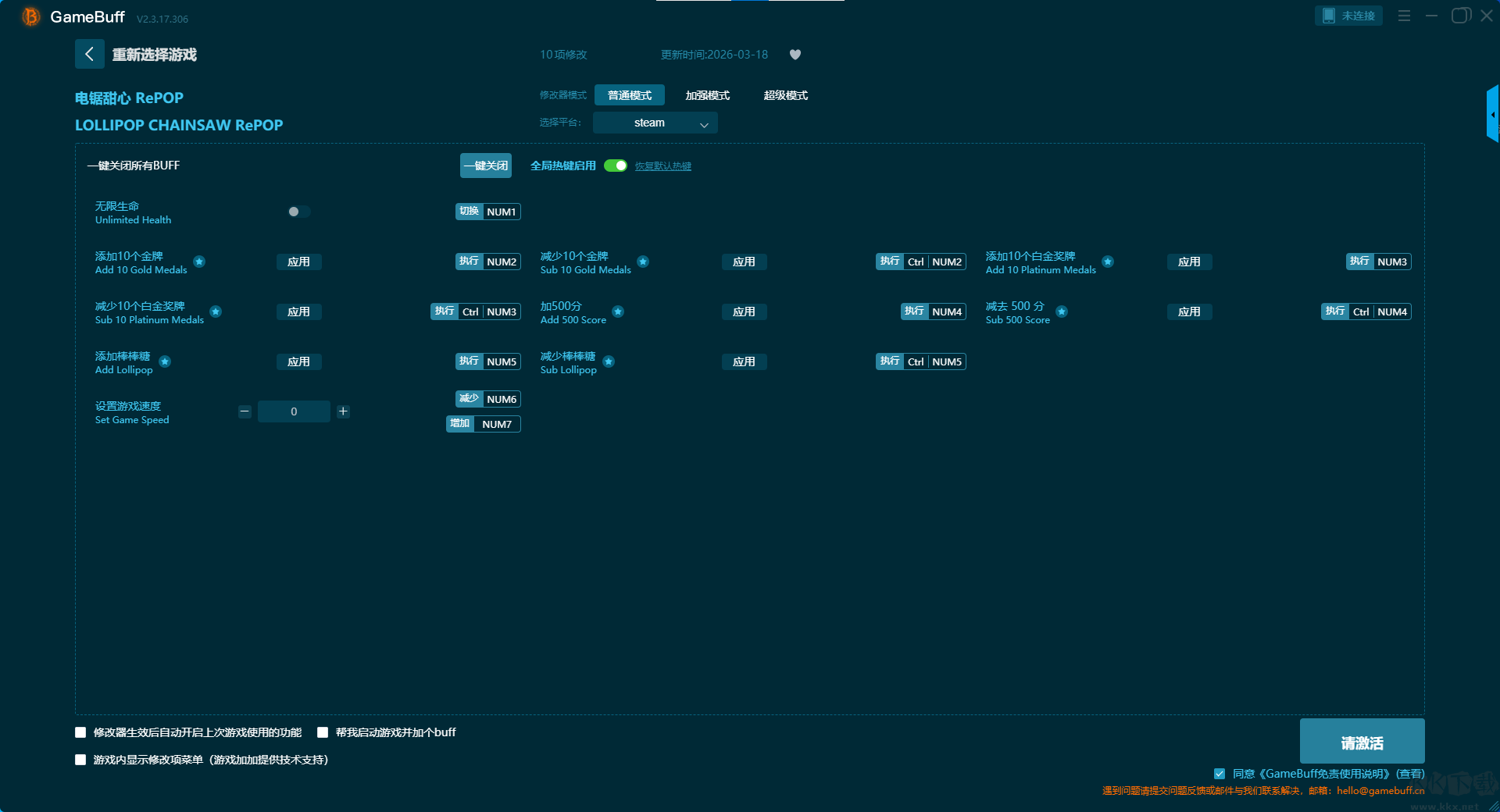Disable the 全局热键启用 global hotkey toggle
This screenshot has height=812, width=1500.
[616, 166]
